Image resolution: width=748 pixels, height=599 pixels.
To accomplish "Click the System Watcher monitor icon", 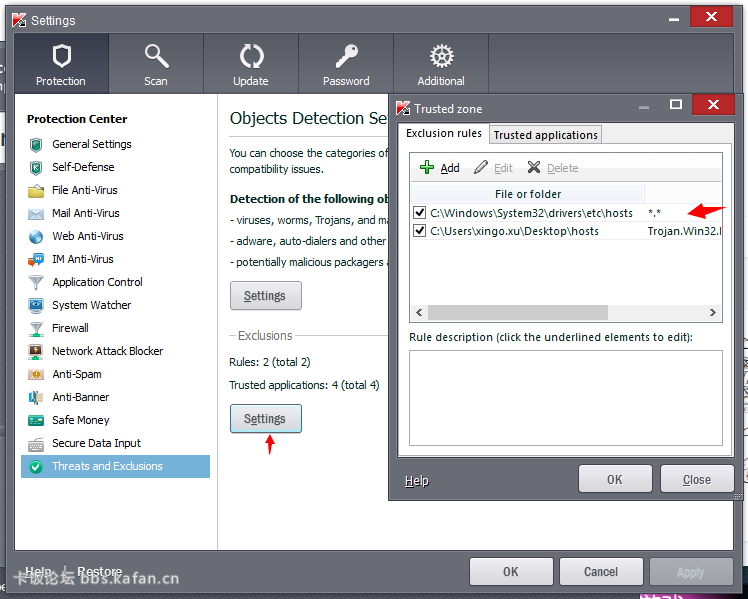I will coord(36,305).
